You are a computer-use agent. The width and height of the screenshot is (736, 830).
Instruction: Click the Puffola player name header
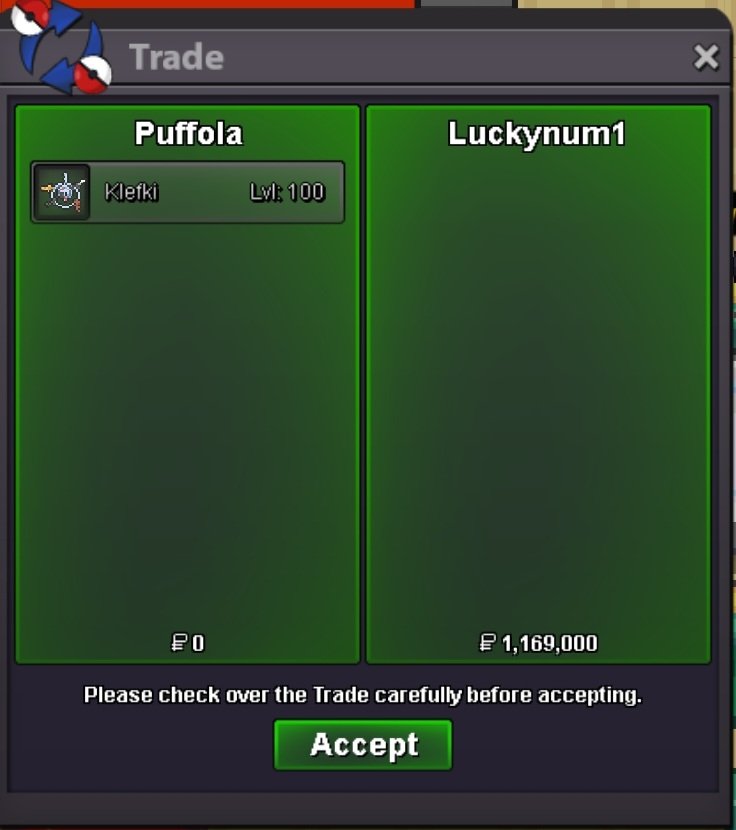pyautogui.click(x=189, y=133)
